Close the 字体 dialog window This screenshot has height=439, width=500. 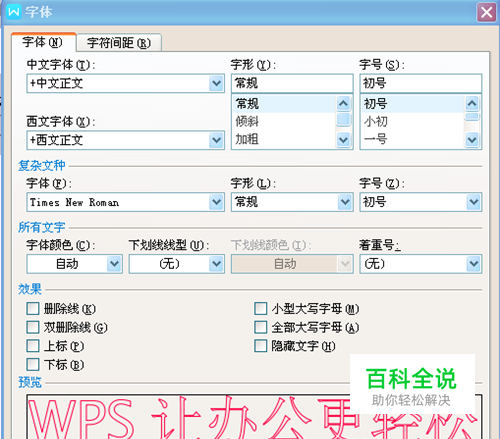[x=486, y=13]
